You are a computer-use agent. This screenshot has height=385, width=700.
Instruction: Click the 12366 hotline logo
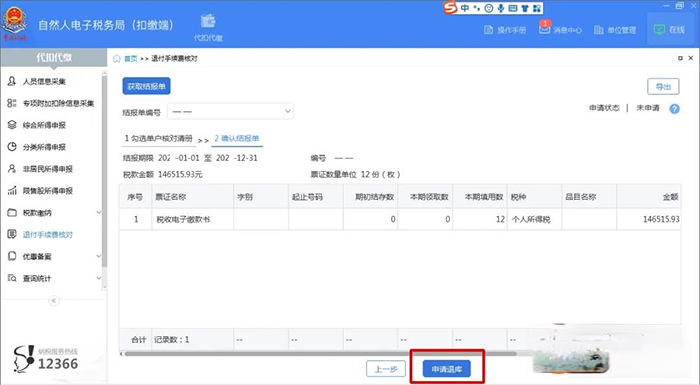[46, 358]
